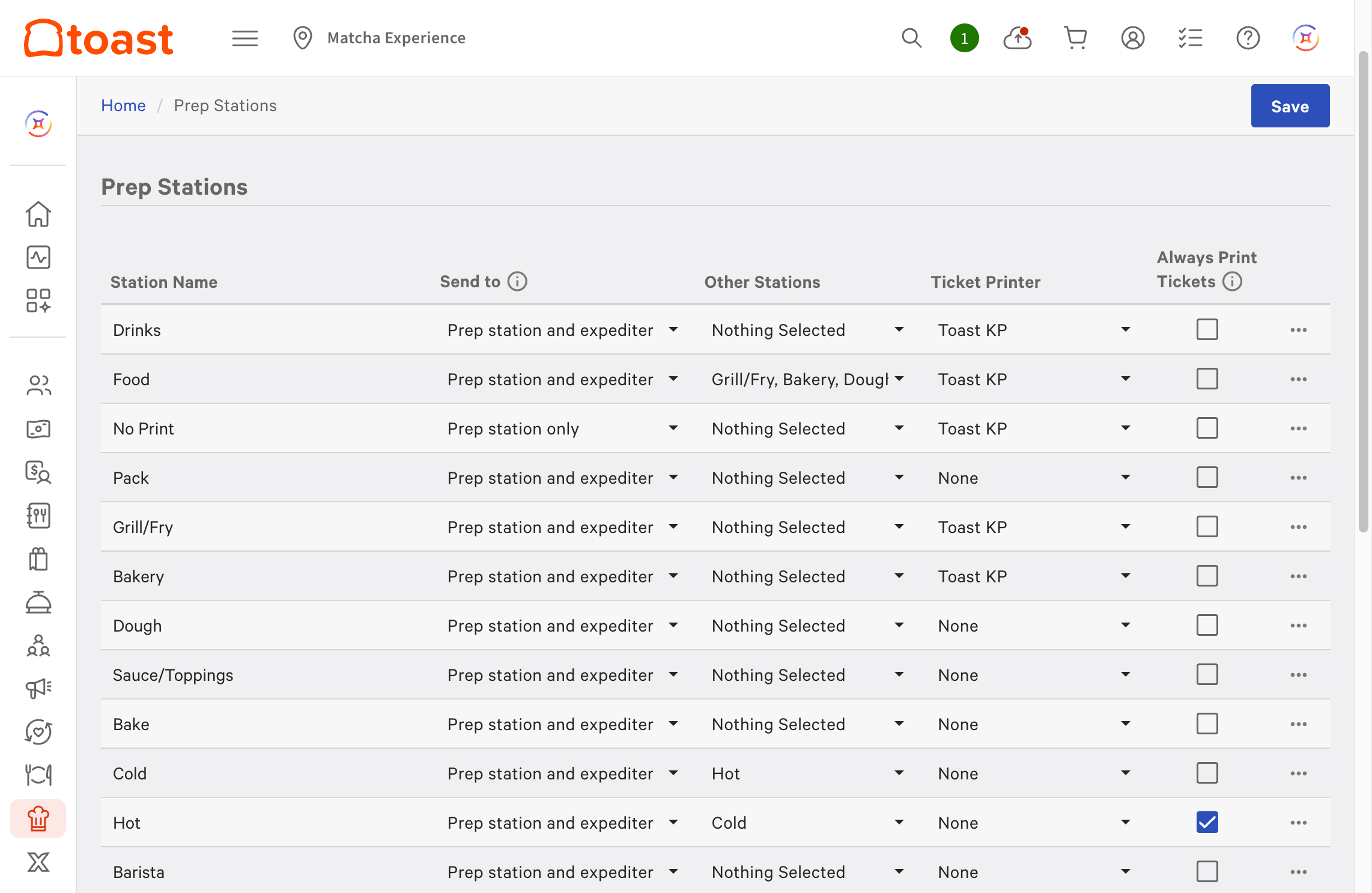Open Other Stations dropdown for Cold

pos(808,773)
